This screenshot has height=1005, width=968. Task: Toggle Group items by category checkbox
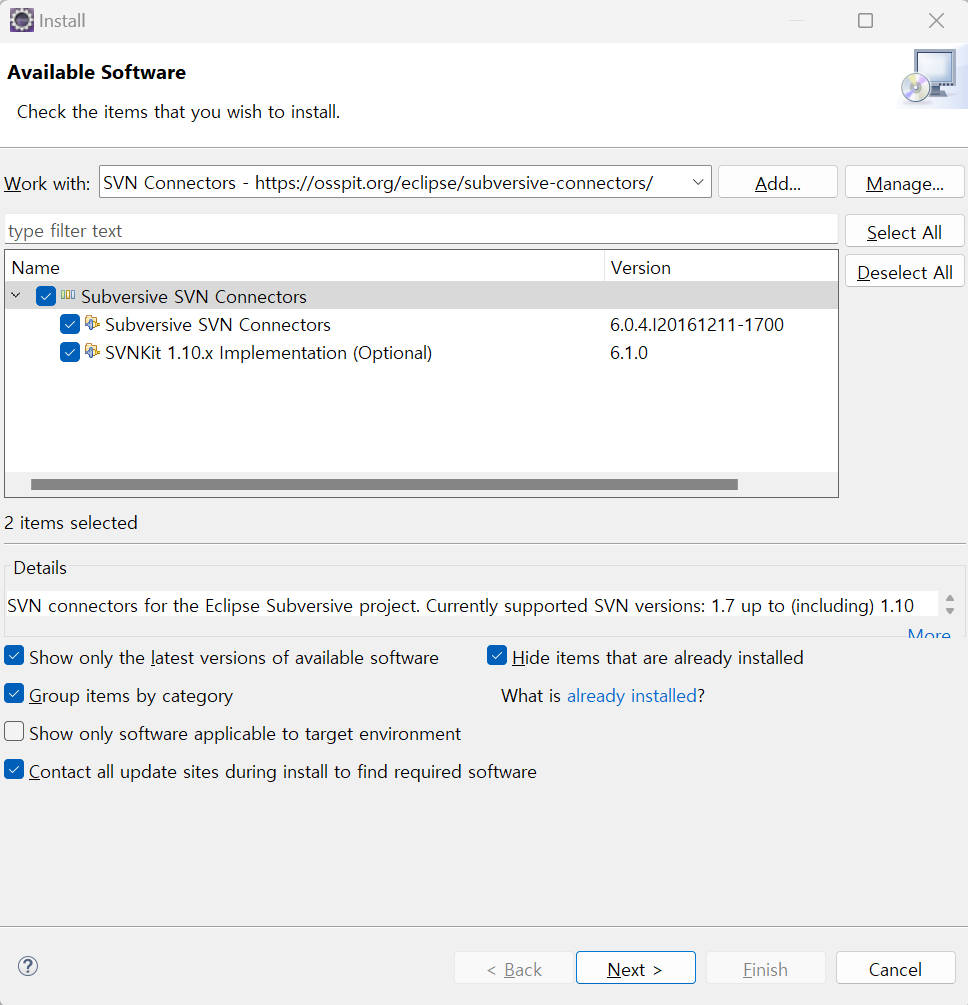pos(14,694)
